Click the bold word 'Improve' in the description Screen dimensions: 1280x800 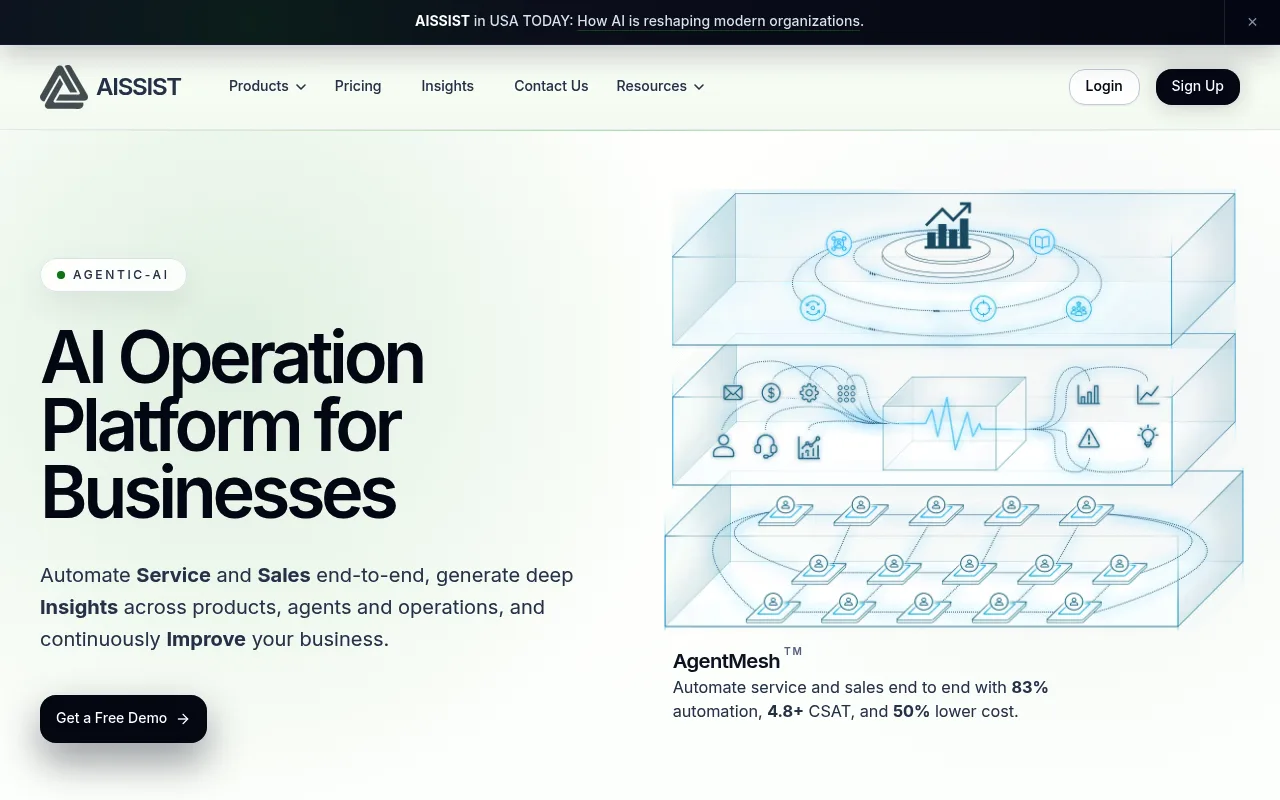coord(206,639)
